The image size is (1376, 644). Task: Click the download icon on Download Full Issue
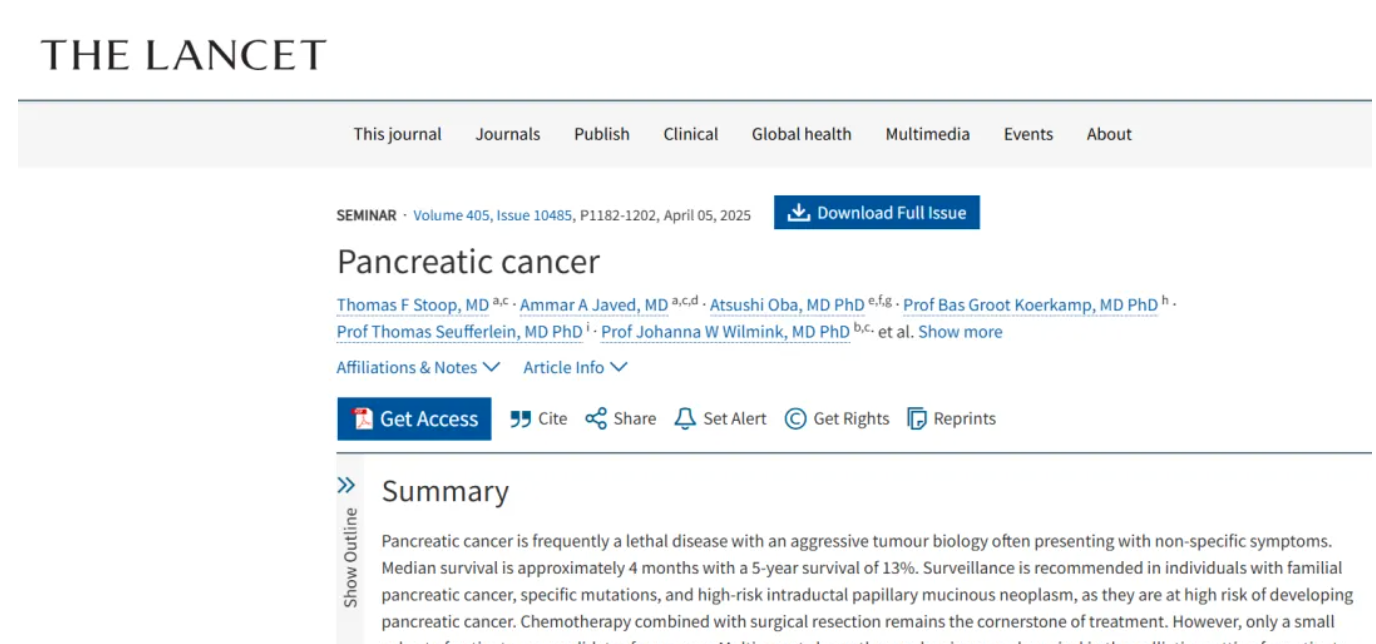(798, 213)
